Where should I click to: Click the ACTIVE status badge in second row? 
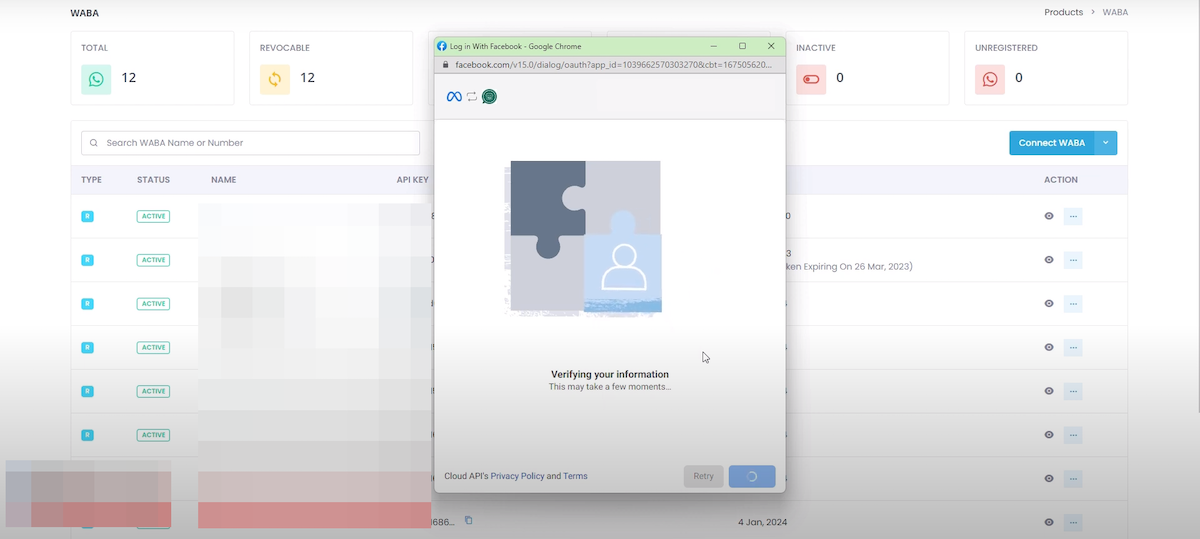153,260
